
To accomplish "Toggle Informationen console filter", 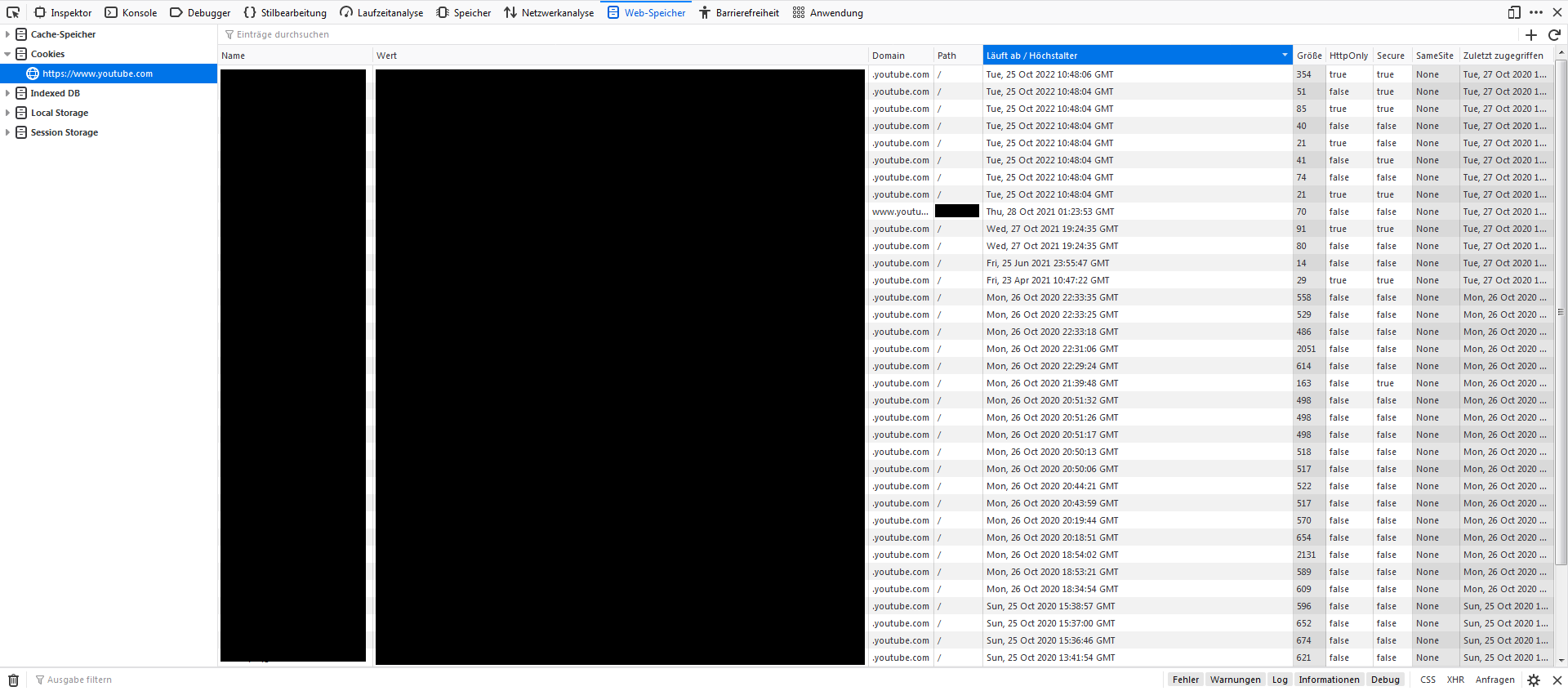I will click(x=1329, y=680).
